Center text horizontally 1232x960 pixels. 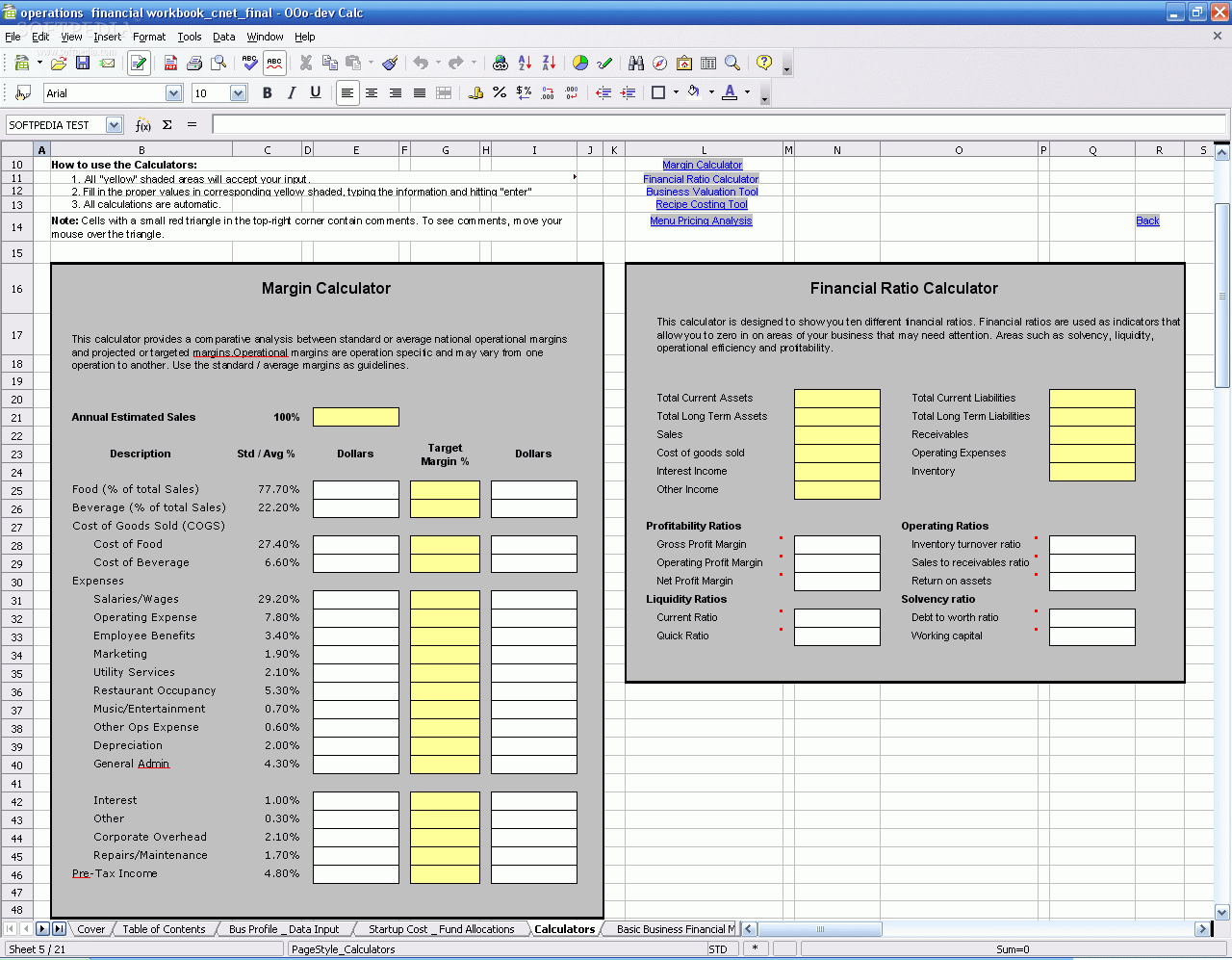tap(372, 92)
